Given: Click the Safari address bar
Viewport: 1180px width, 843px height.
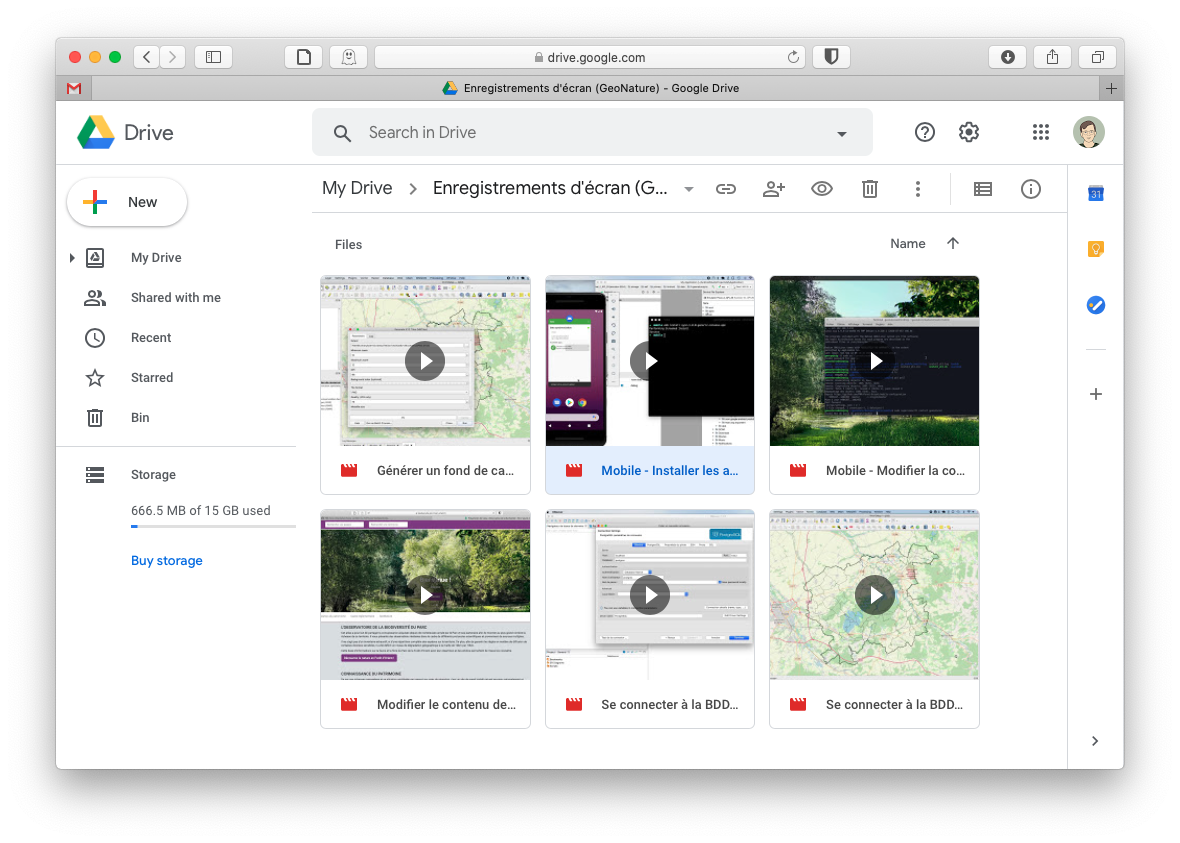Looking at the screenshot, I should (589, 57).
